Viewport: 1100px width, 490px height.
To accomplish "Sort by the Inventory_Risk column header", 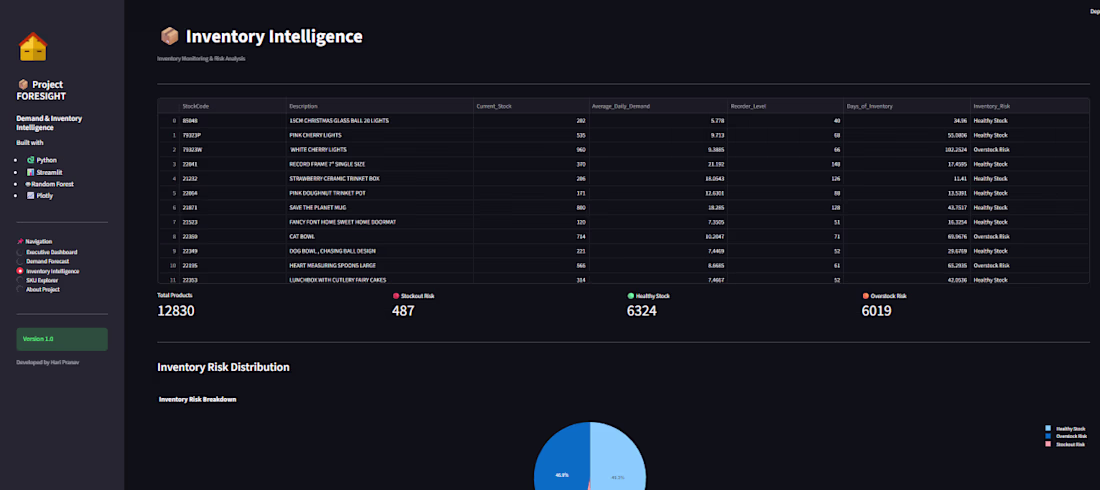I will tap(1030, 106).
